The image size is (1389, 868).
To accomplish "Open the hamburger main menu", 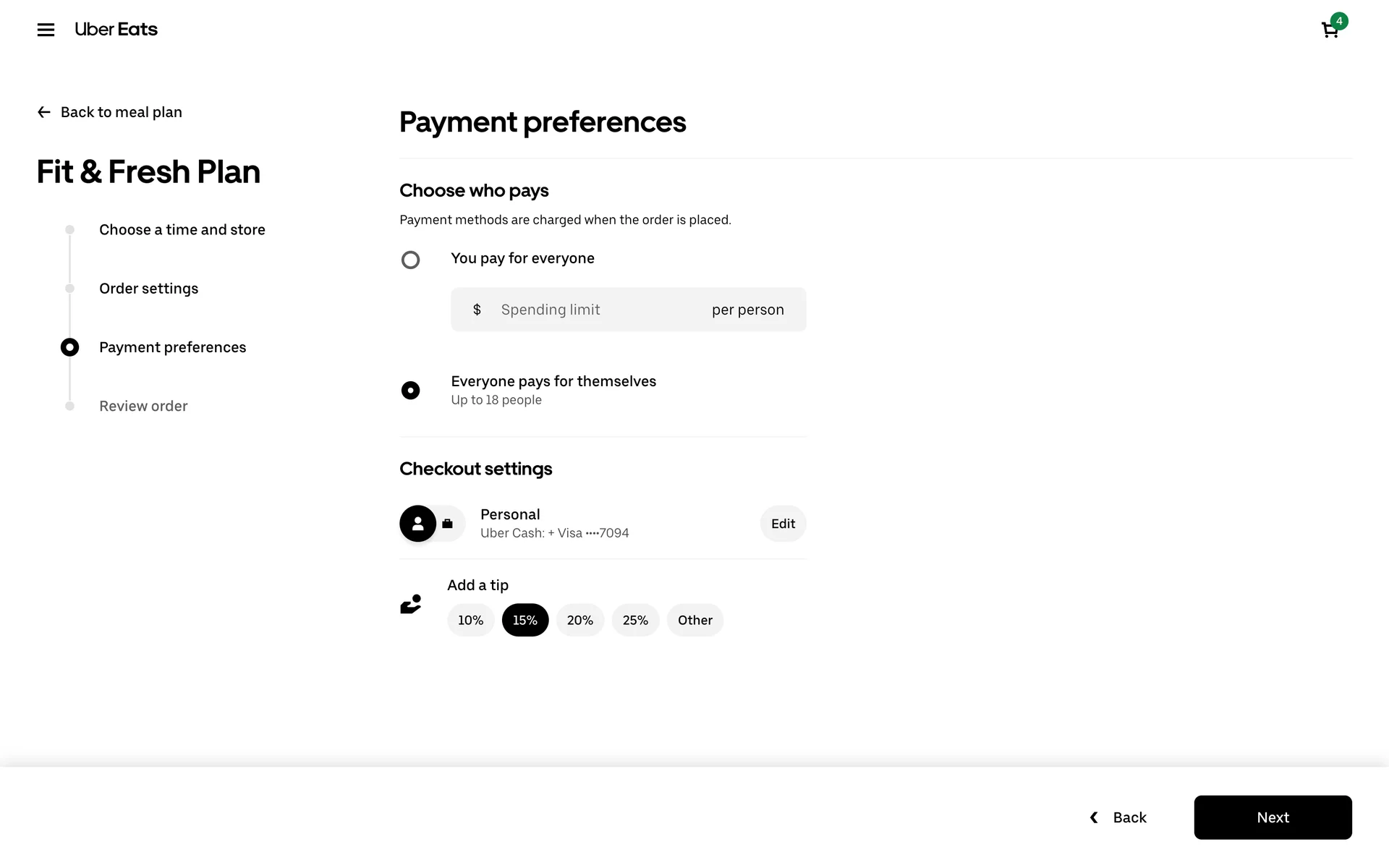I will (46, 30).
